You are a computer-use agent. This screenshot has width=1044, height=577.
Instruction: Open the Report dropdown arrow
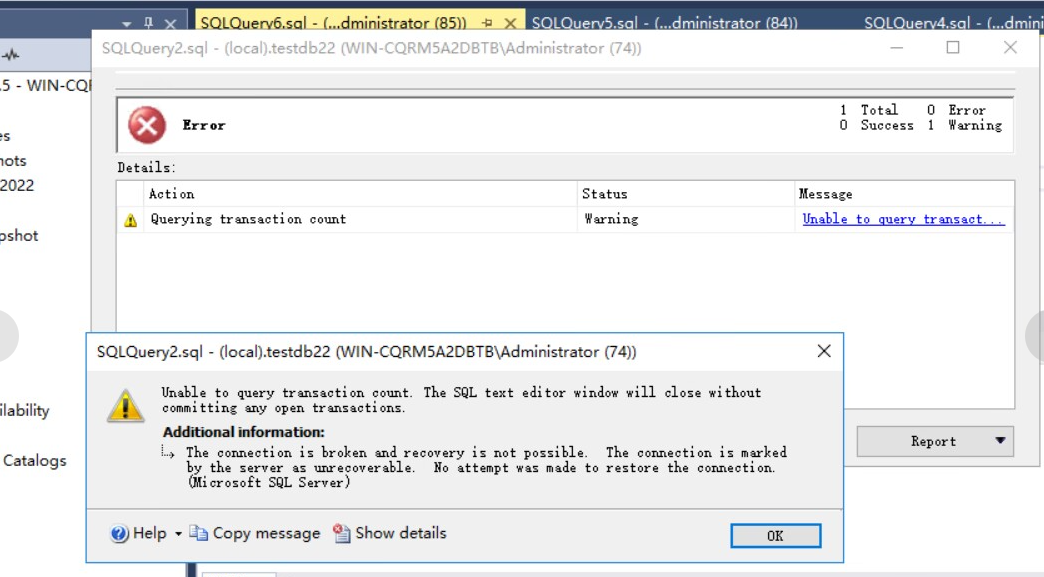pos(1000,441)
